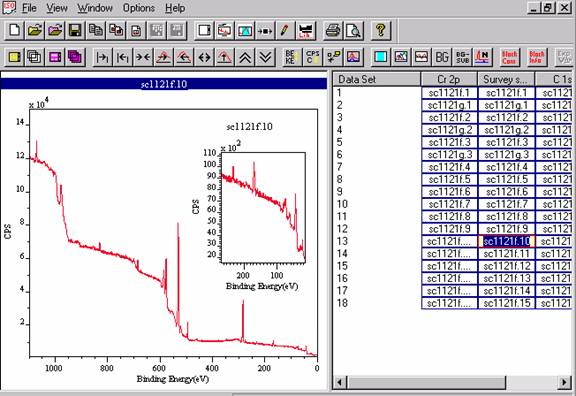576x396 pixels.
Task: Select sc1121f.14 in the Survey column
Action: tap(507, 291)
